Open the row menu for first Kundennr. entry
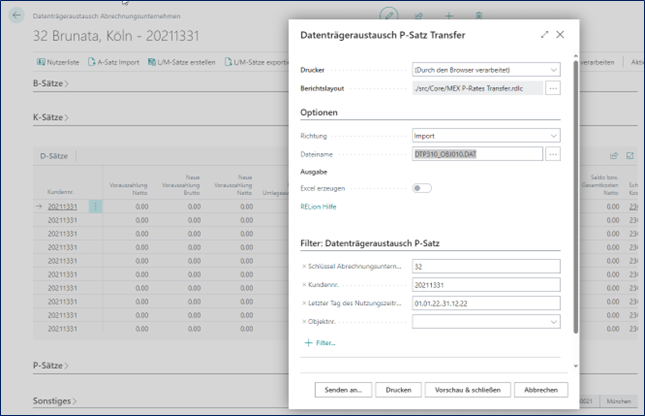Viewport: 645px width, 416px height. click(95, 206)
